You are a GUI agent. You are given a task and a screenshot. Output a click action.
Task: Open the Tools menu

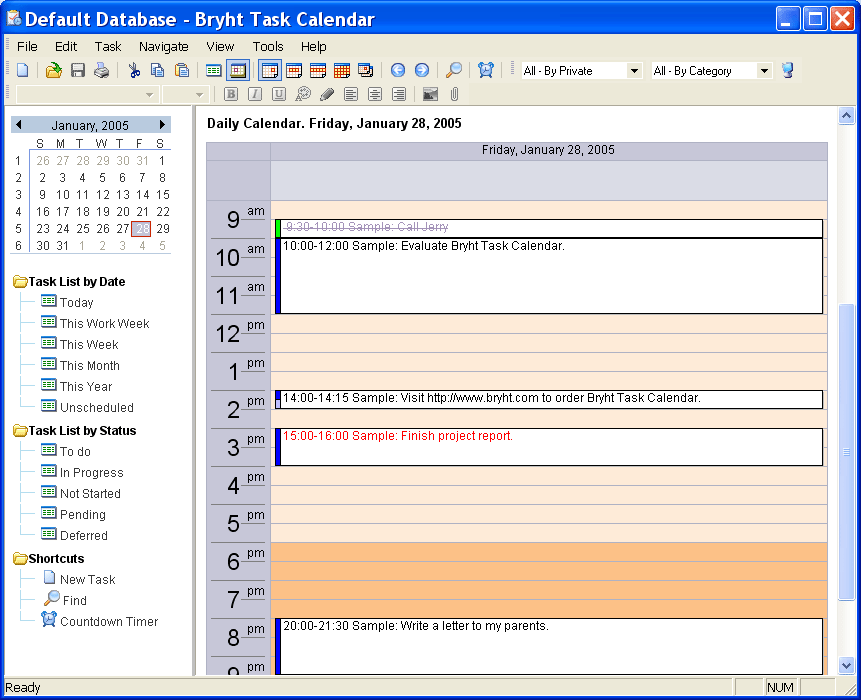pos(268,47)
